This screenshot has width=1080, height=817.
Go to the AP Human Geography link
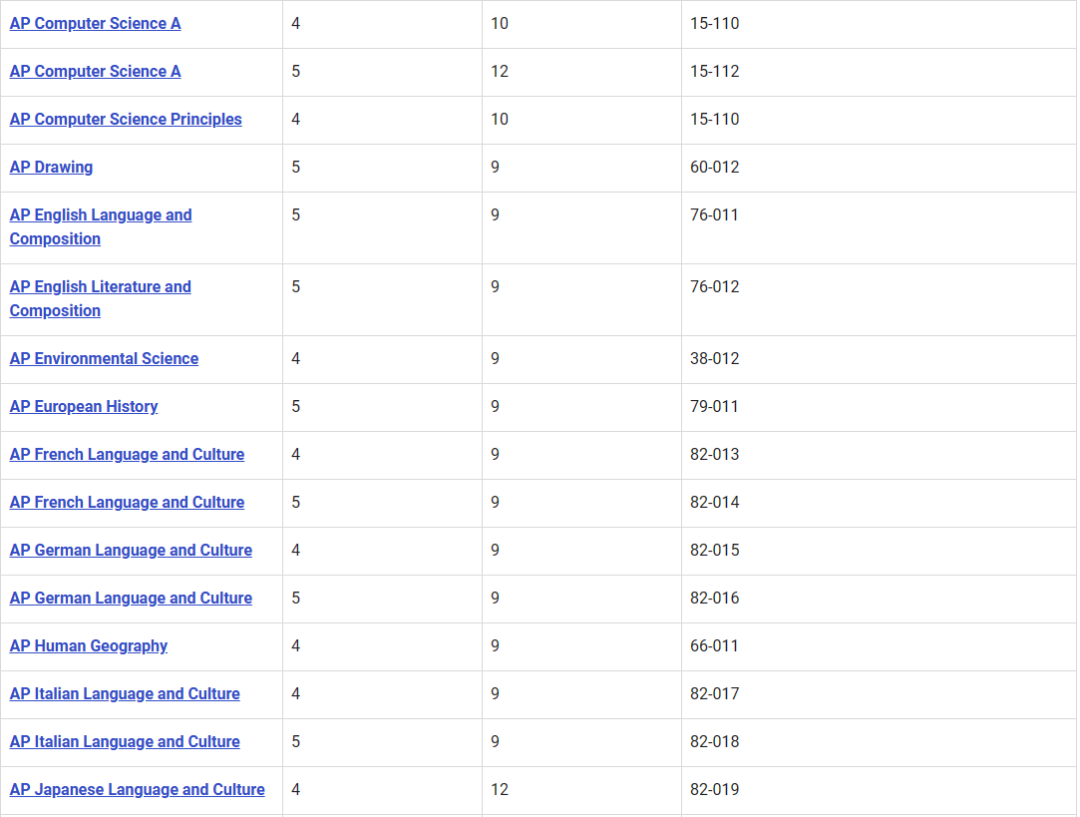click(89, 646)
